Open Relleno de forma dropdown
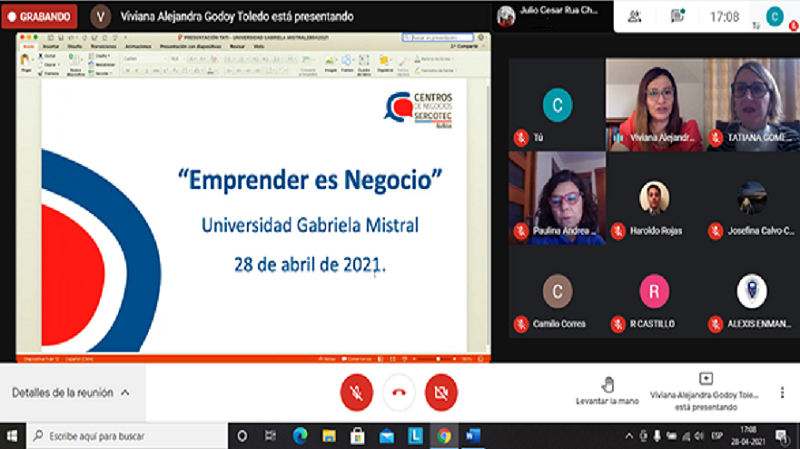 435,59
